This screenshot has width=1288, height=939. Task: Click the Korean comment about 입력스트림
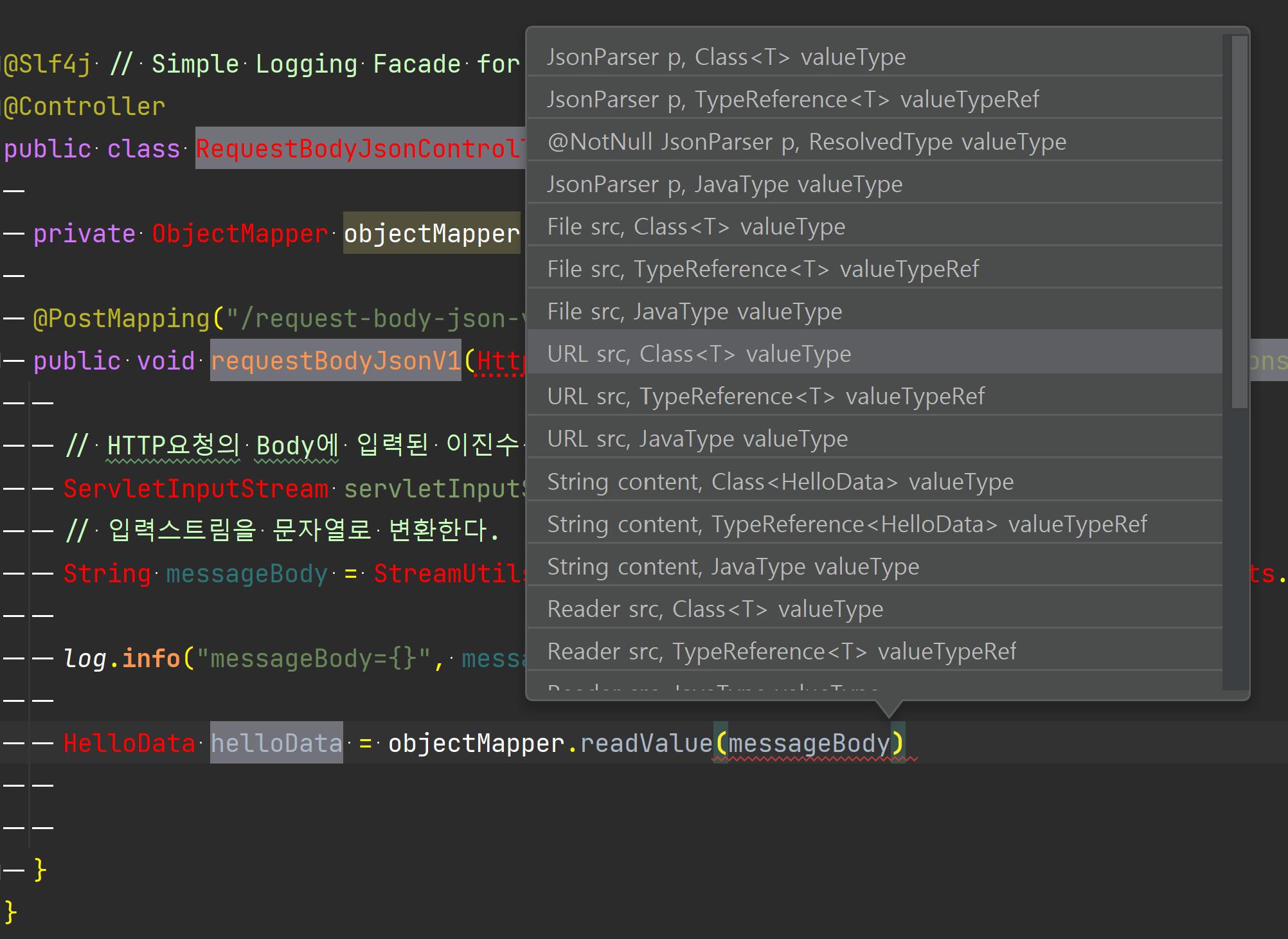[x=282, y=530]
